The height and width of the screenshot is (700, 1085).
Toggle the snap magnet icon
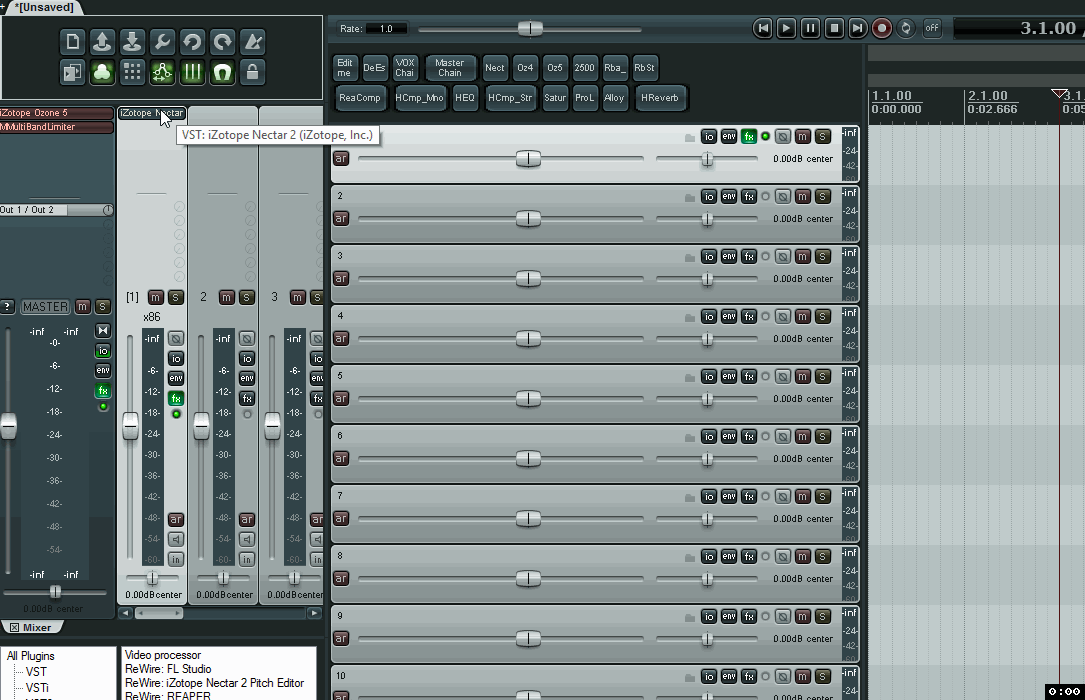click(x=222, y=72)
